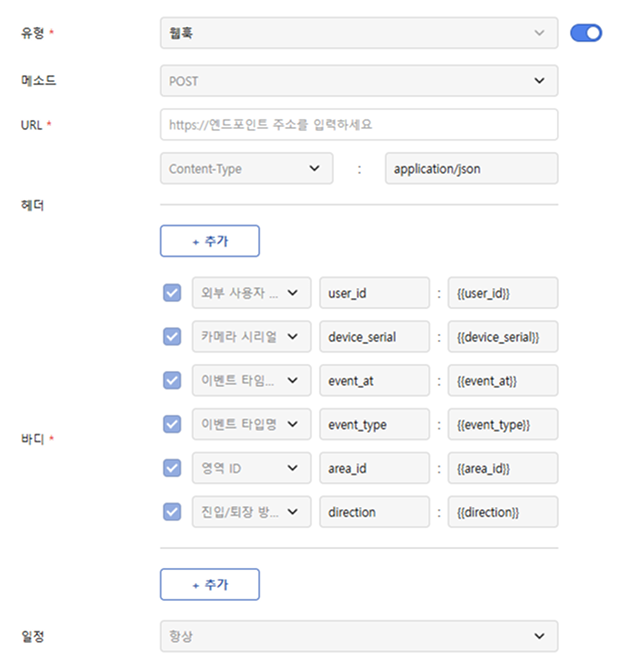
Task: Uncheck the user_id body row checkbox
Action: 172,293
